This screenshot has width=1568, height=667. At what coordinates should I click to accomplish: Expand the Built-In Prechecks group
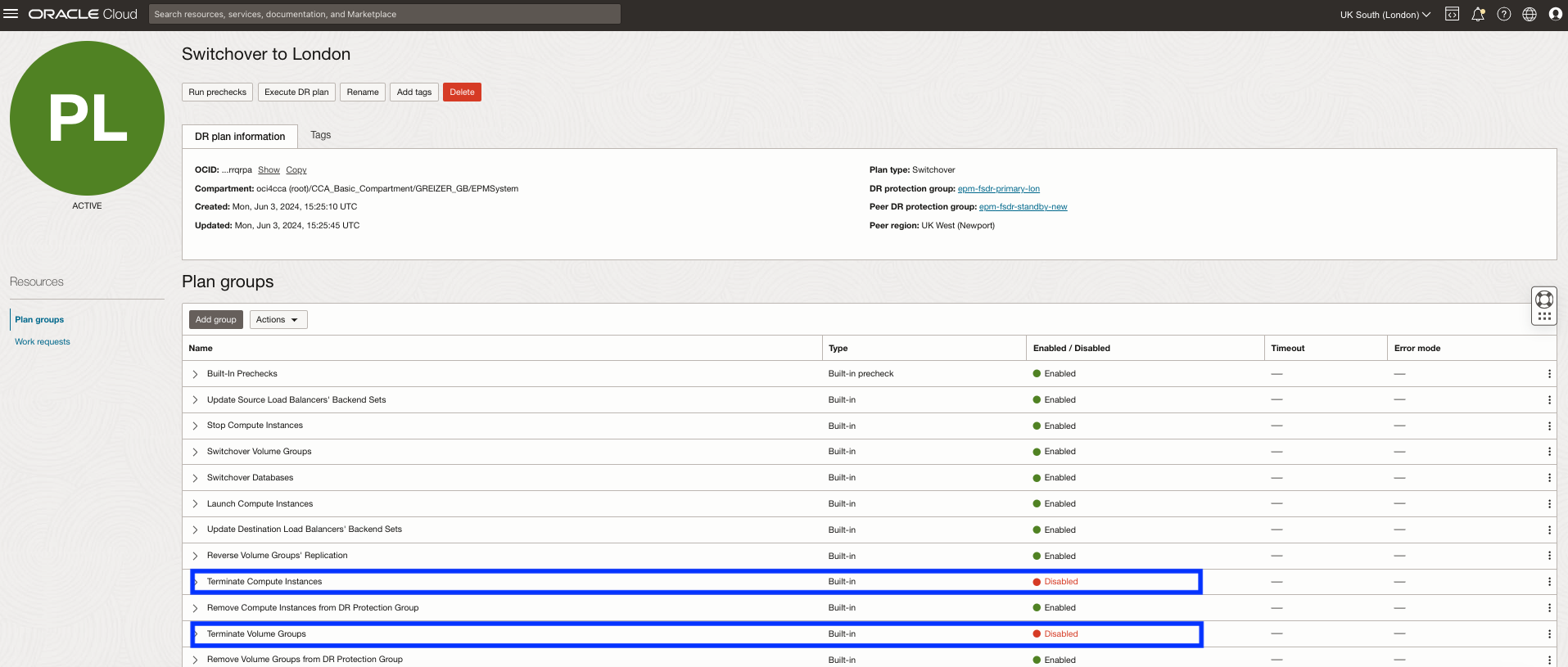[195, 374]
